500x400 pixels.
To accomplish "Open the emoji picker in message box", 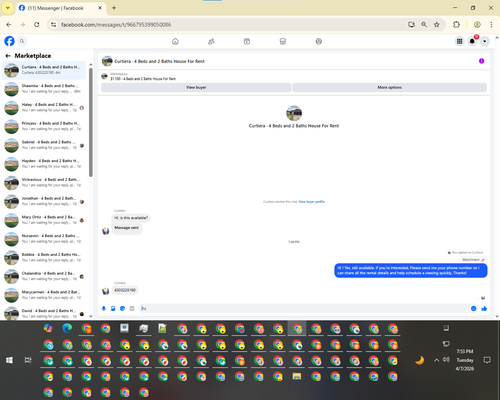I will (473, 309).
